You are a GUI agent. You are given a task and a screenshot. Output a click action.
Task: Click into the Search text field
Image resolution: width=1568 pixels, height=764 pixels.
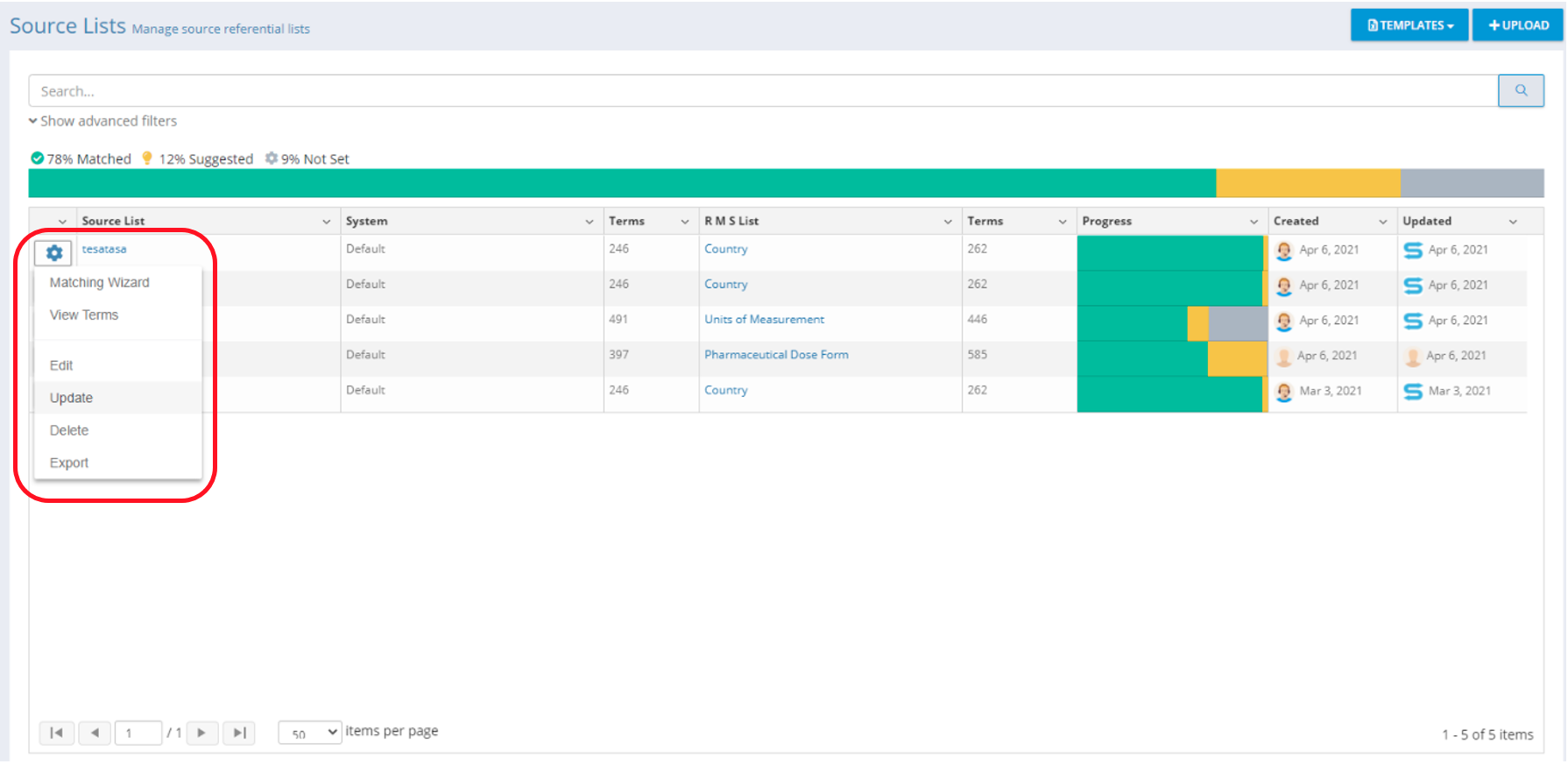(762, 91)
